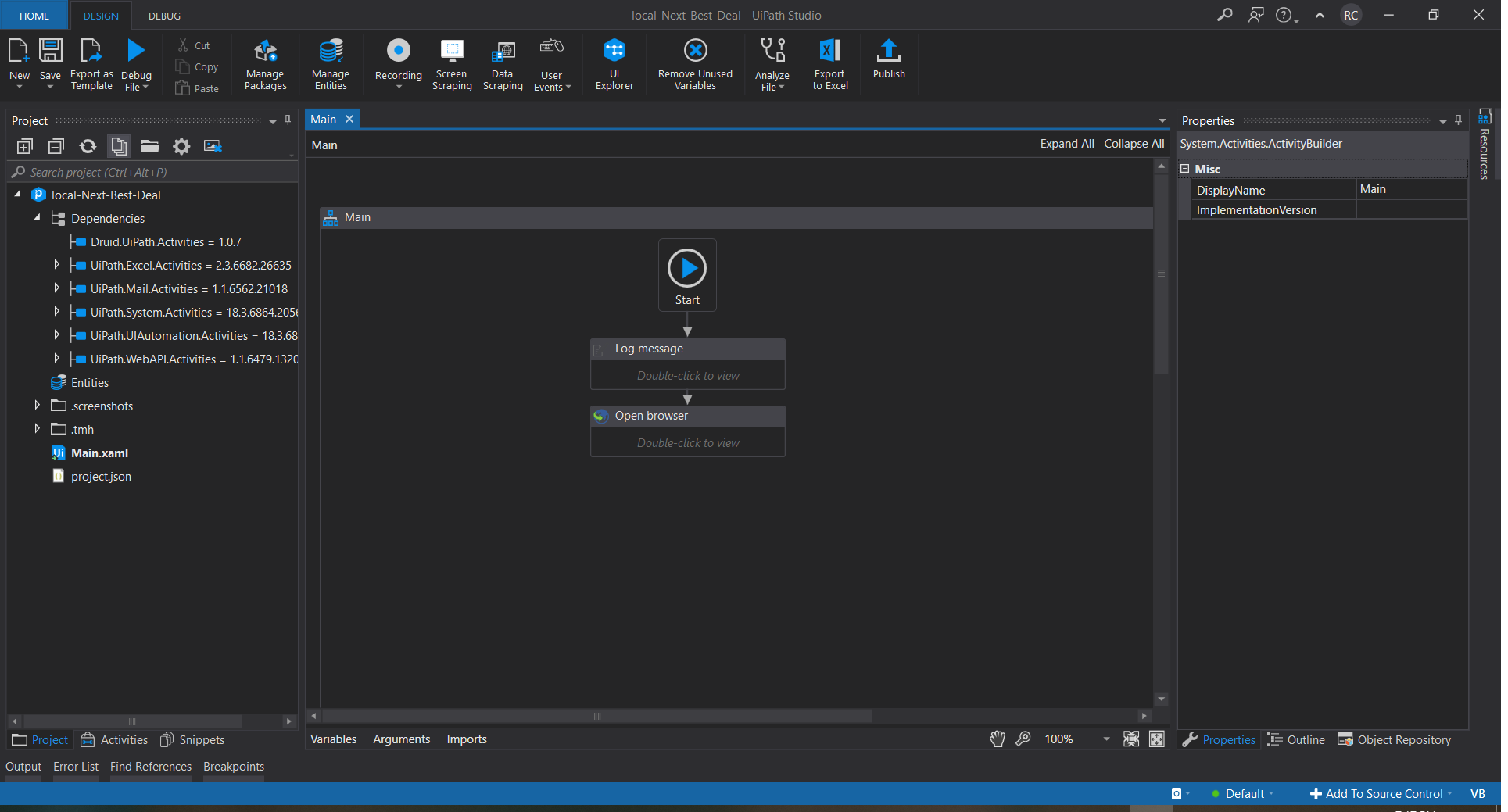Open User Events menu
1508x812 pixels.
pos(552,64)
